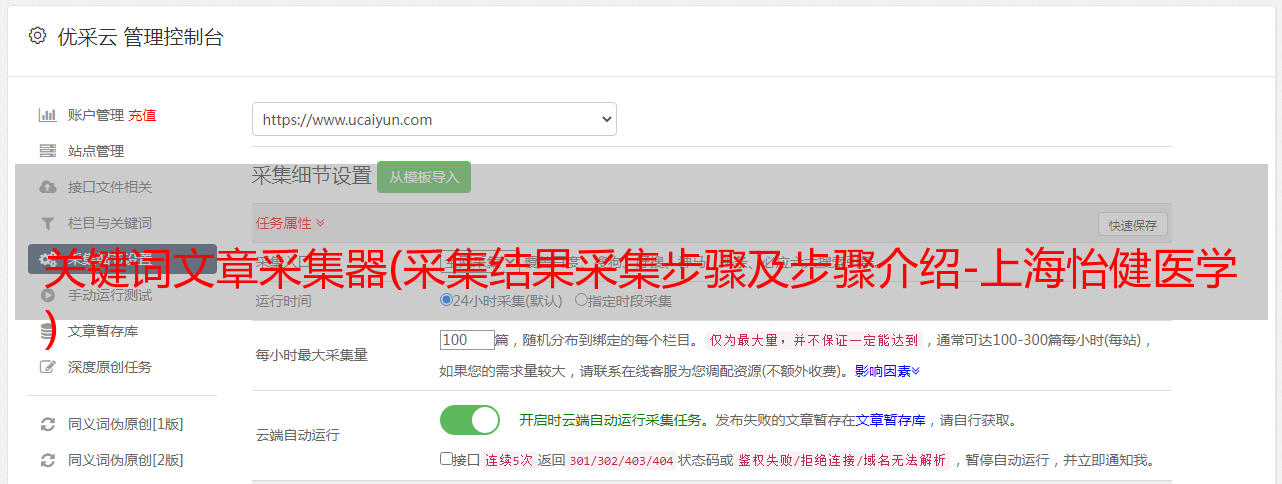Click the red 仅为最大量，并不保证一定能达到 note
Image resolution: width=1282 pixels, height=484 pixels.
[x=815, y=341]
